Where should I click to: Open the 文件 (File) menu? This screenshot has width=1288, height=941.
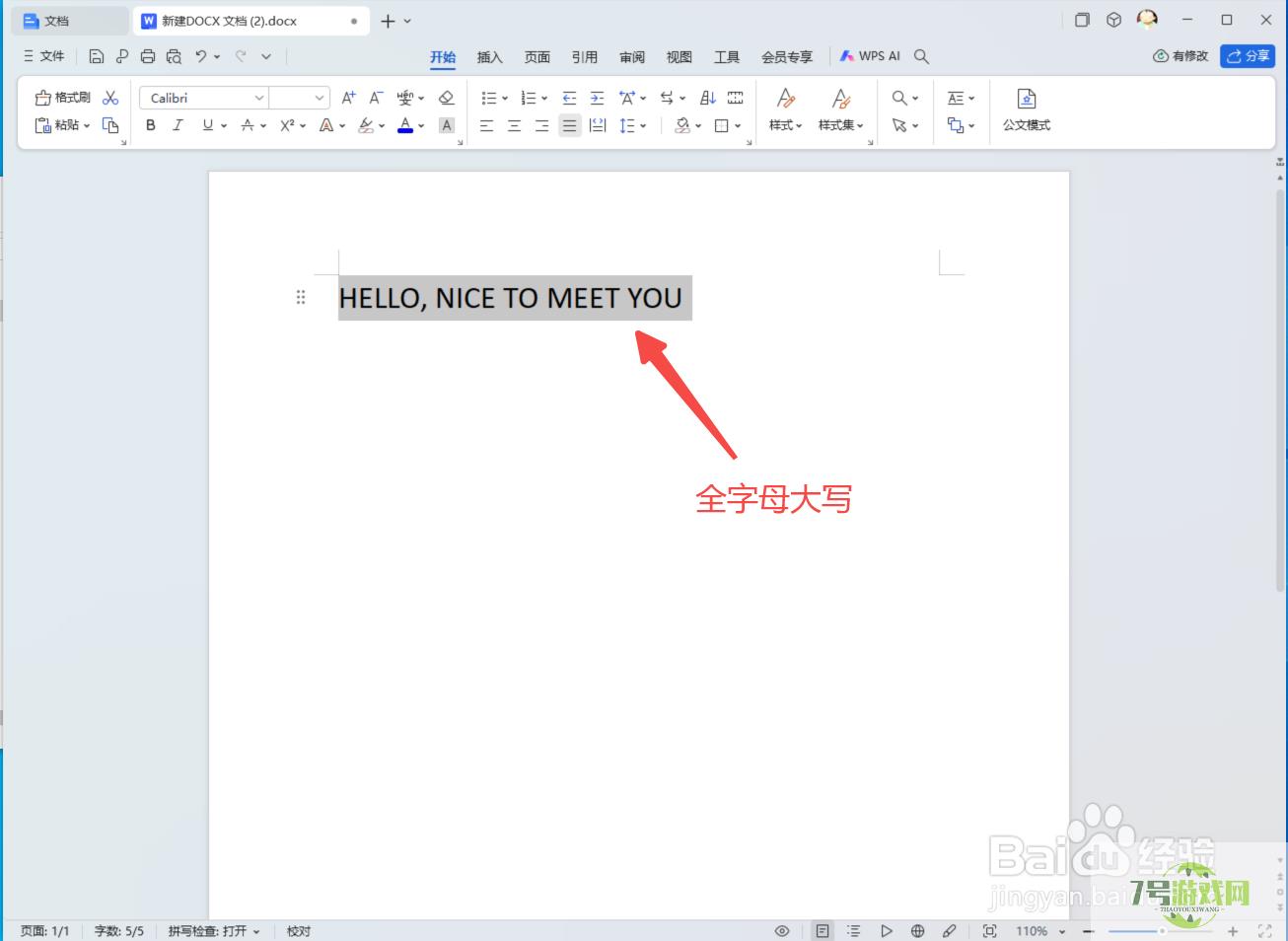[43, 56]
